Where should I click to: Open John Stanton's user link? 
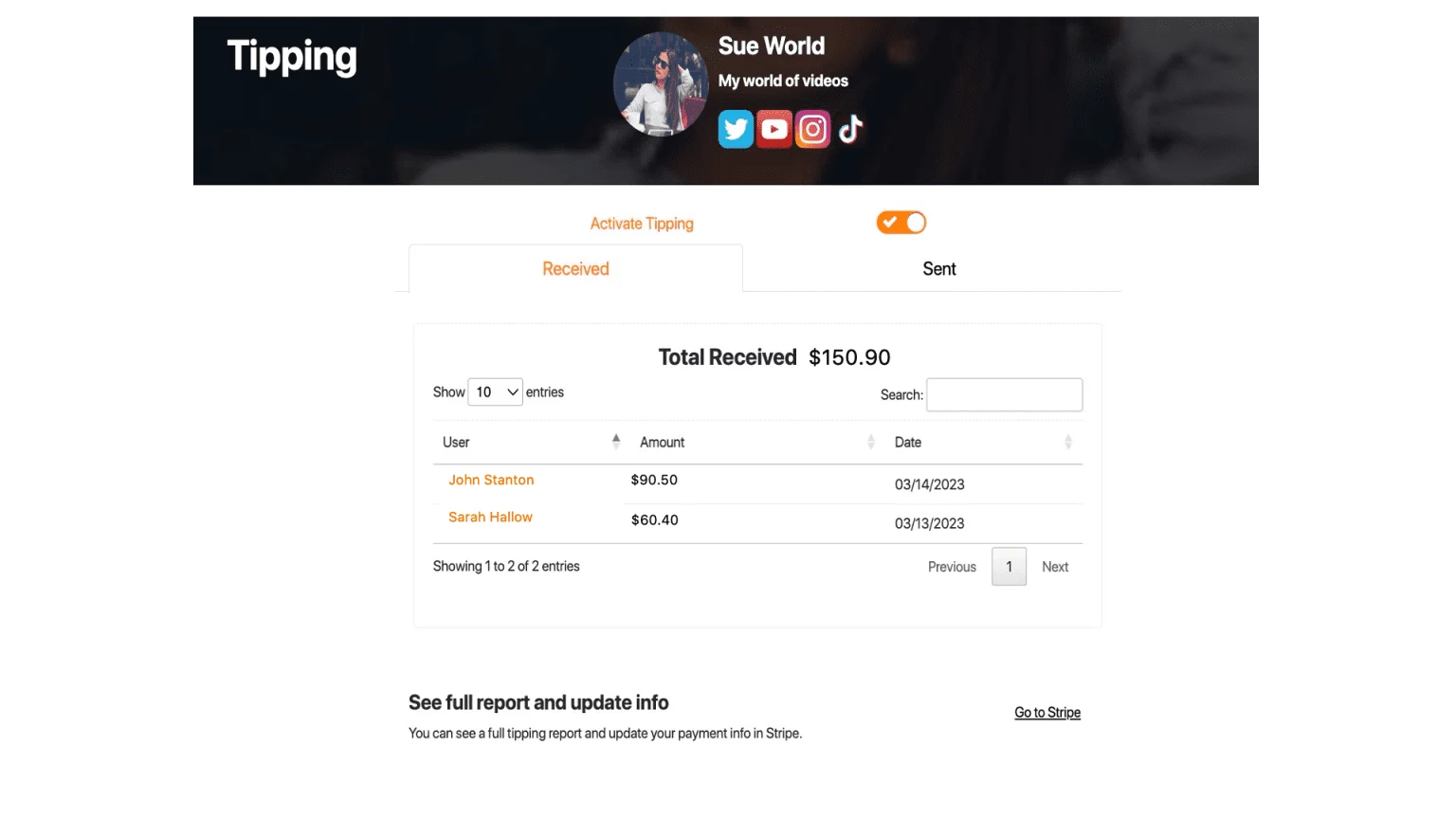(x=491, y=480)
